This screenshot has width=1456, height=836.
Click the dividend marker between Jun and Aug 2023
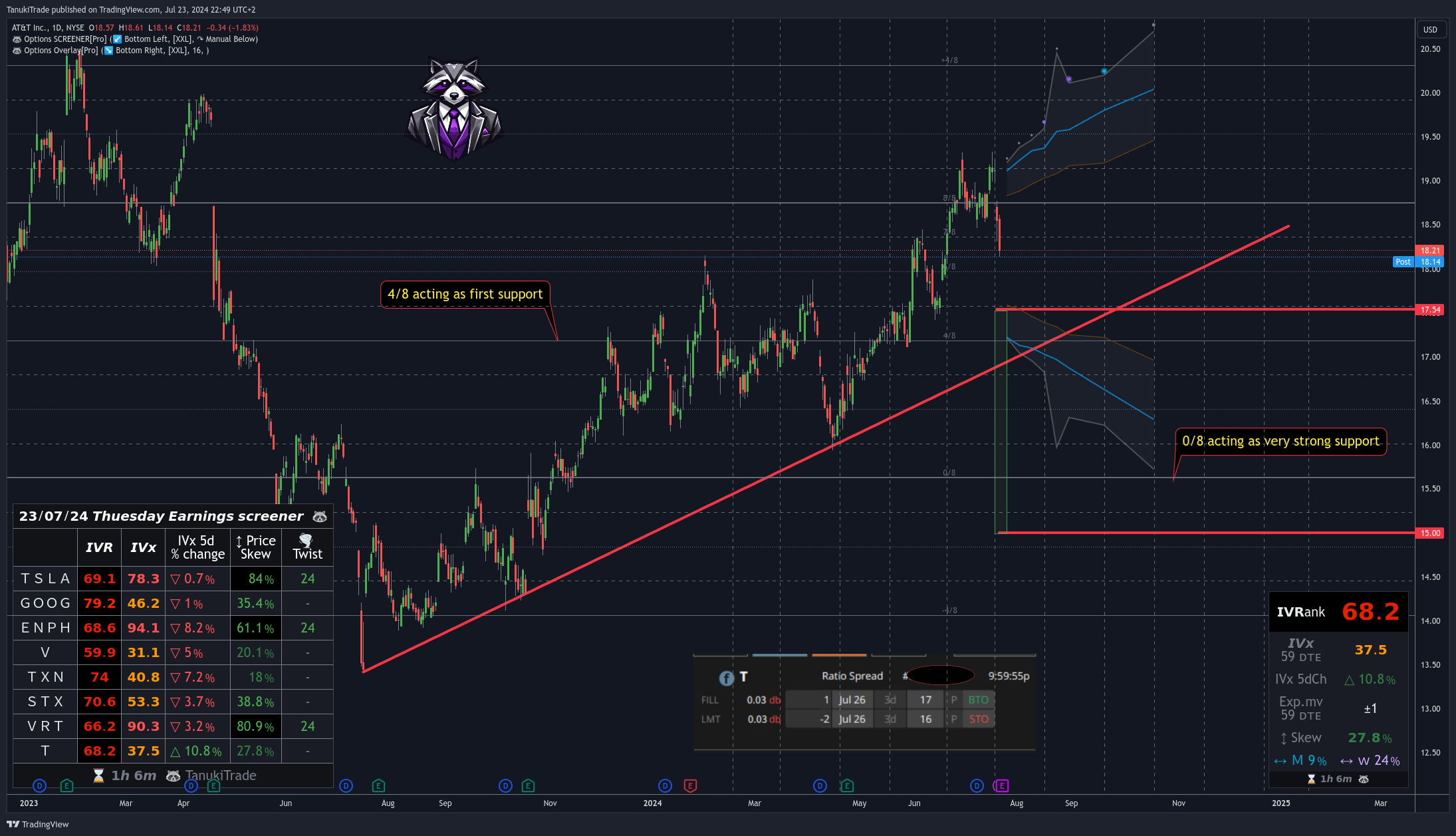tap(346, 785)
